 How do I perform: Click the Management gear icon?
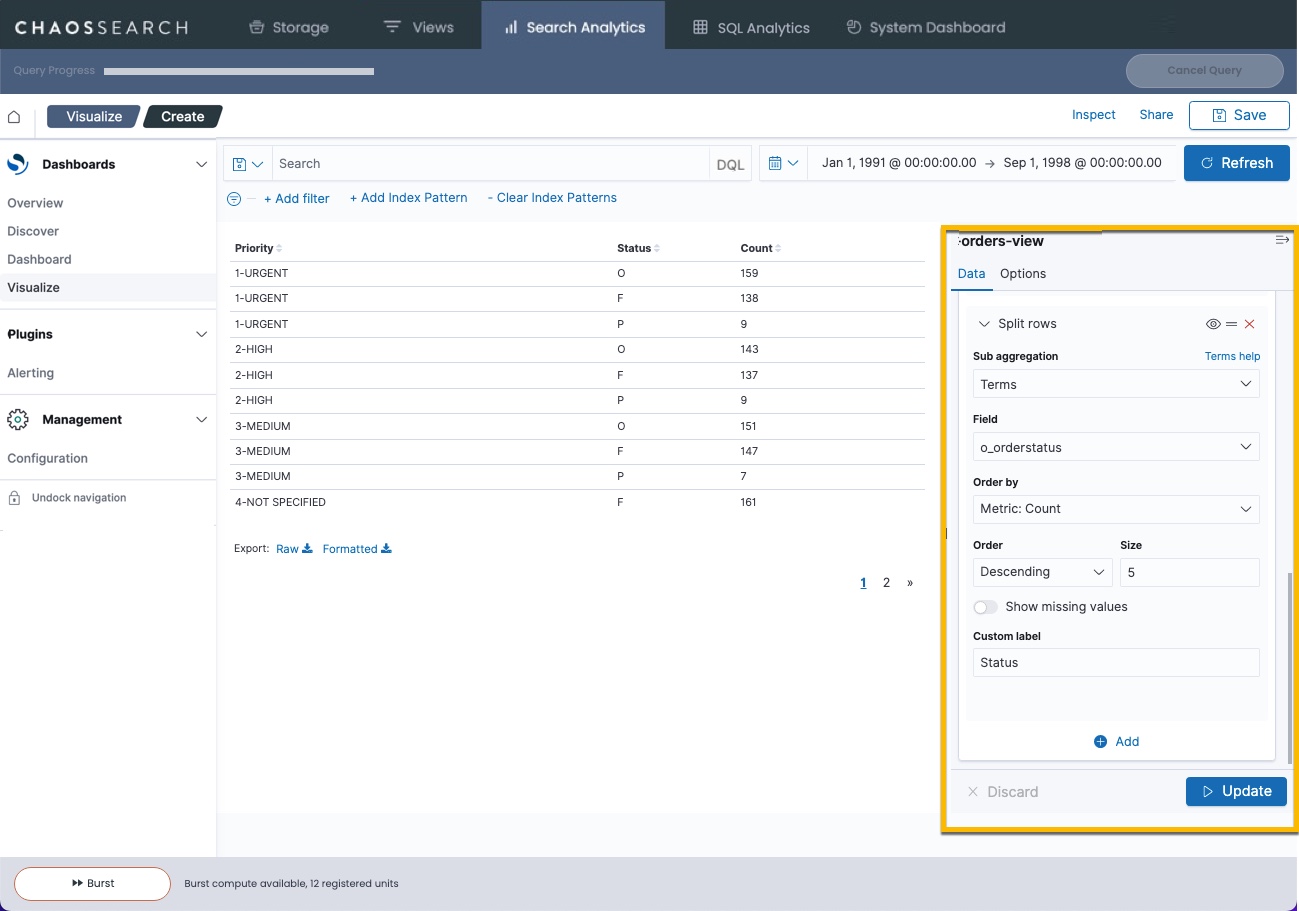coord(18,420)
